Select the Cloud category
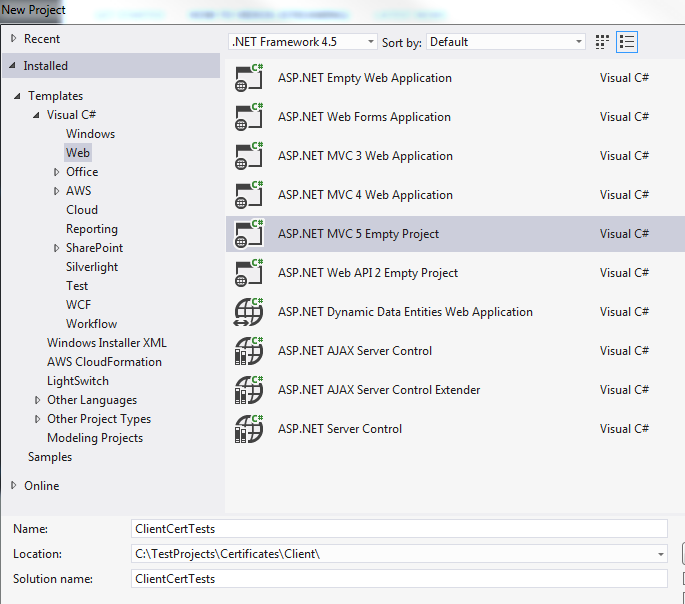685x604 pixels. [82, 210]
